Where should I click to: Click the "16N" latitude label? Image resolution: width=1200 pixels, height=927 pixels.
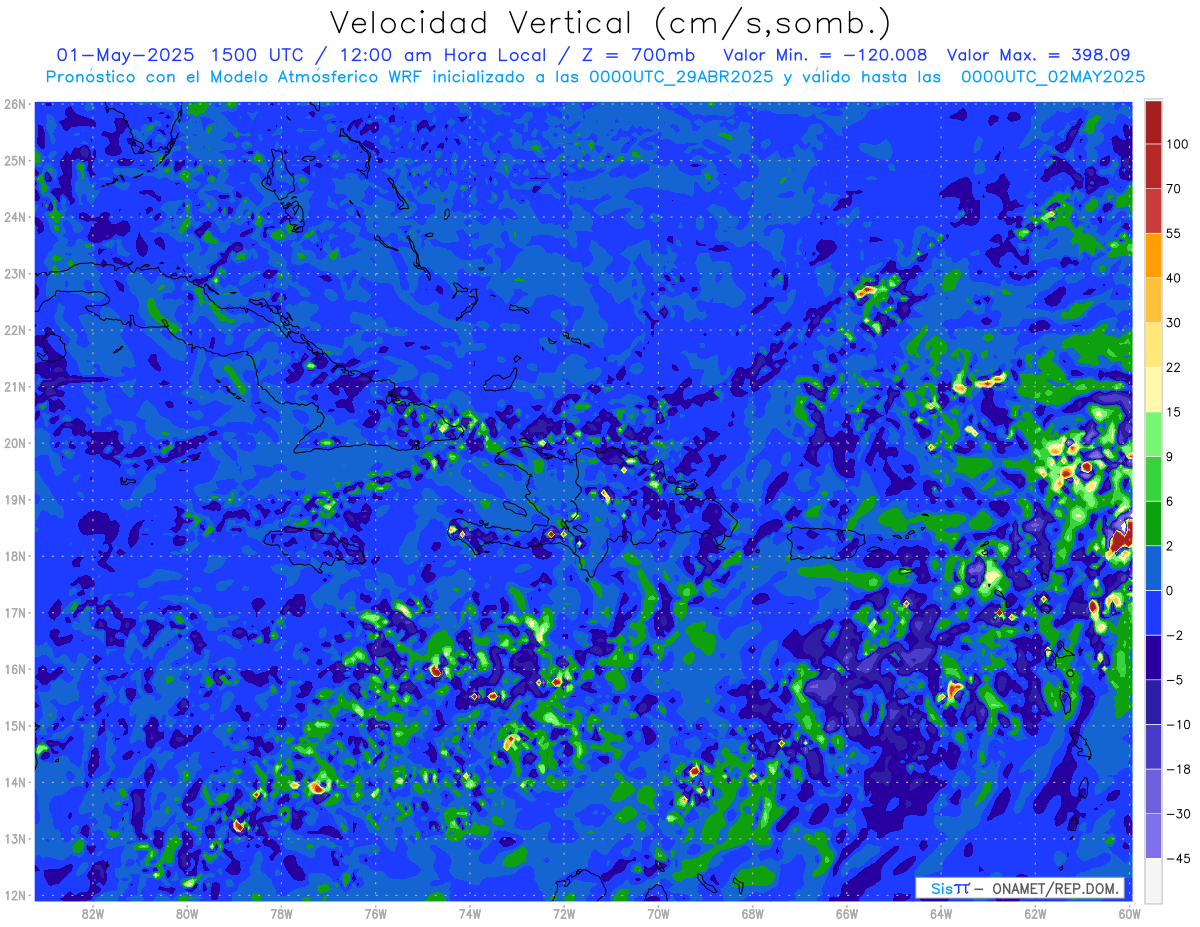click(14, 669)
